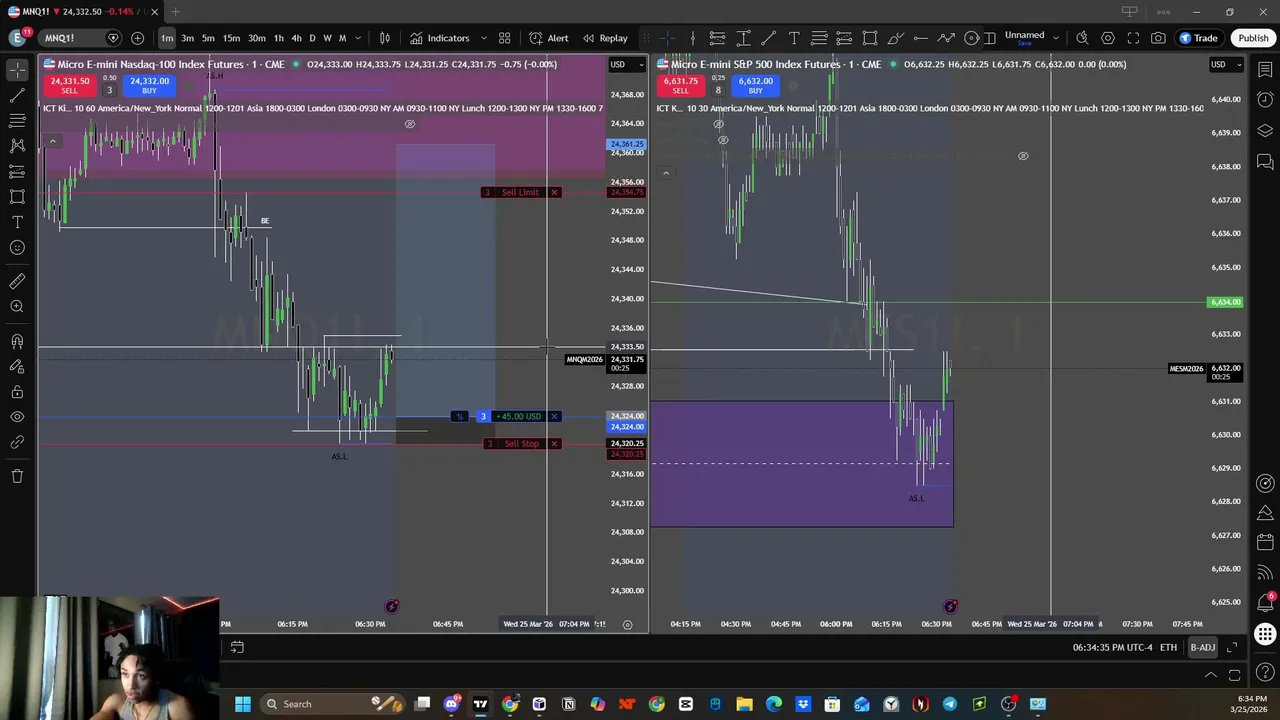Image resolution: width=1280 pixels, height=720 pixels.
Task: Cancel the Sell Limit order with its X
Action: point(554,192)
